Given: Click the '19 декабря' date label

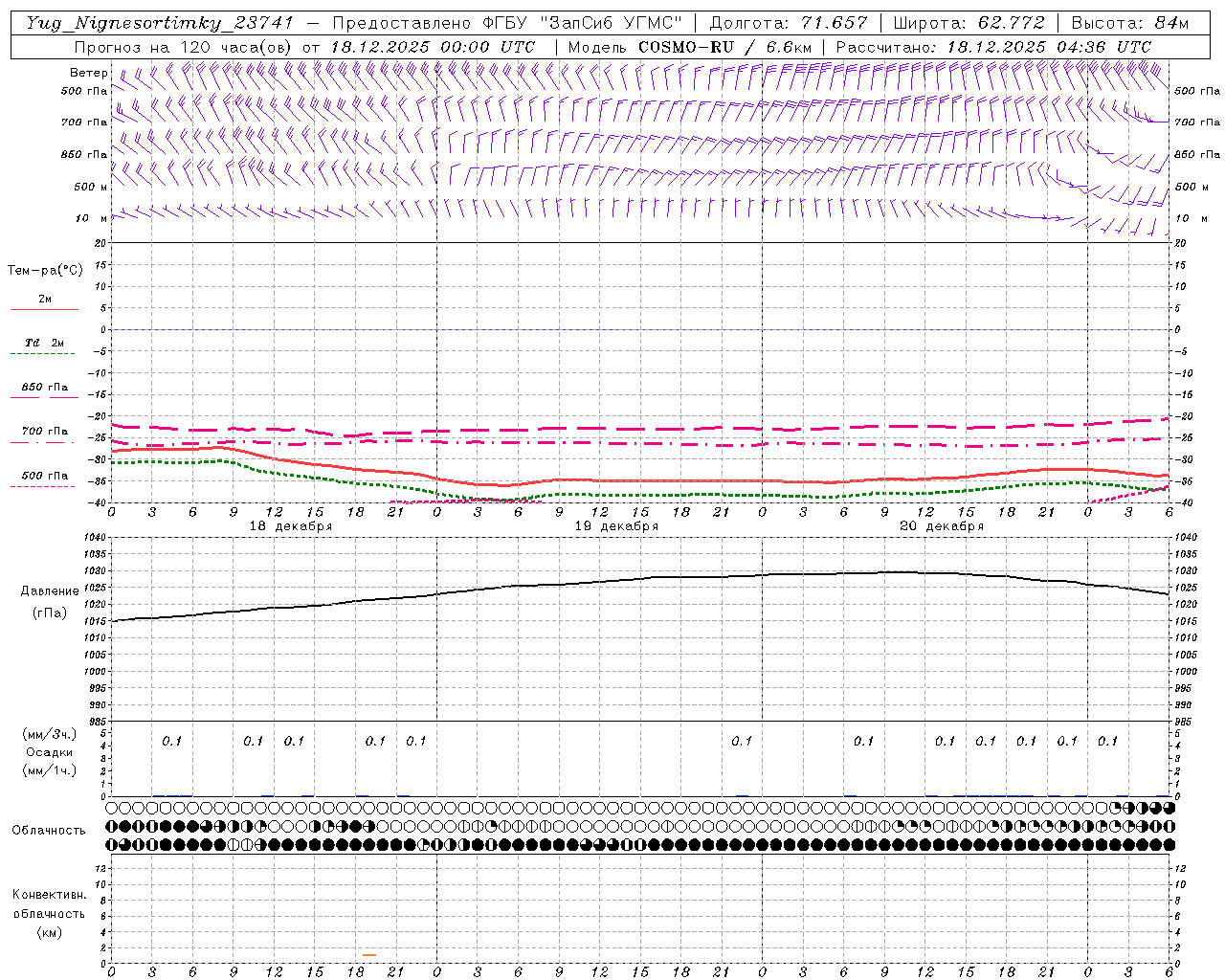Looking at the screenshot, I should pyautogui.click(x=616, y=526).
